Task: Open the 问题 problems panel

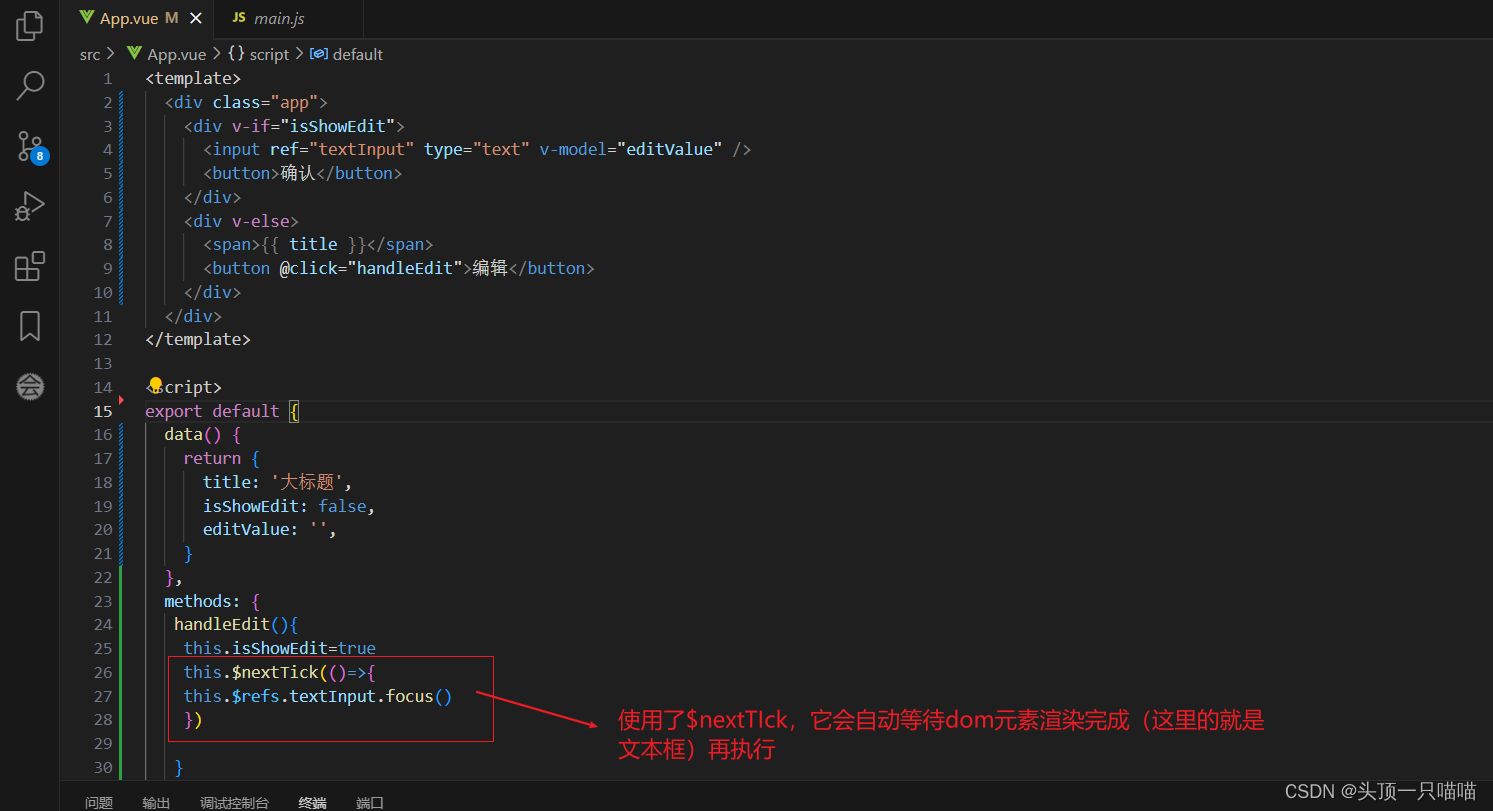Action: [x=98, y=801]
